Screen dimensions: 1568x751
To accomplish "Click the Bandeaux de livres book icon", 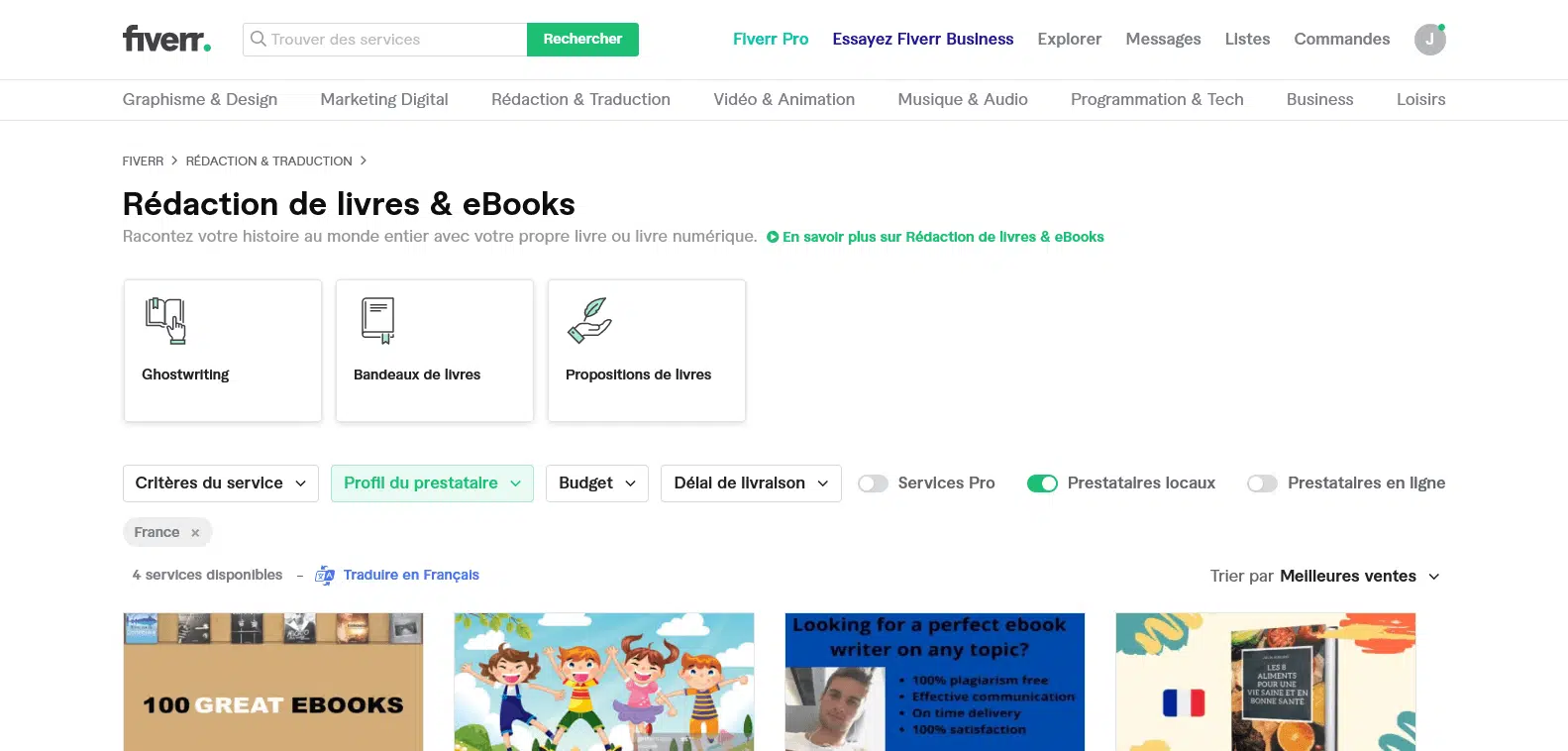I will click(378, 321).
